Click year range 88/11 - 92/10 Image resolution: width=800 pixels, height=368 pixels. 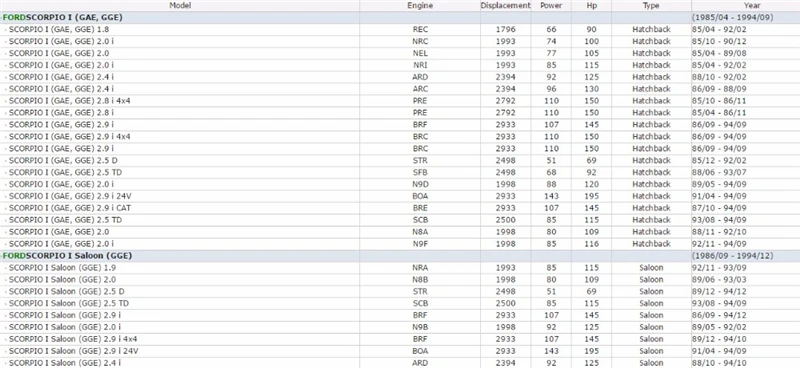pyautogui.click(x=719, y=232)
